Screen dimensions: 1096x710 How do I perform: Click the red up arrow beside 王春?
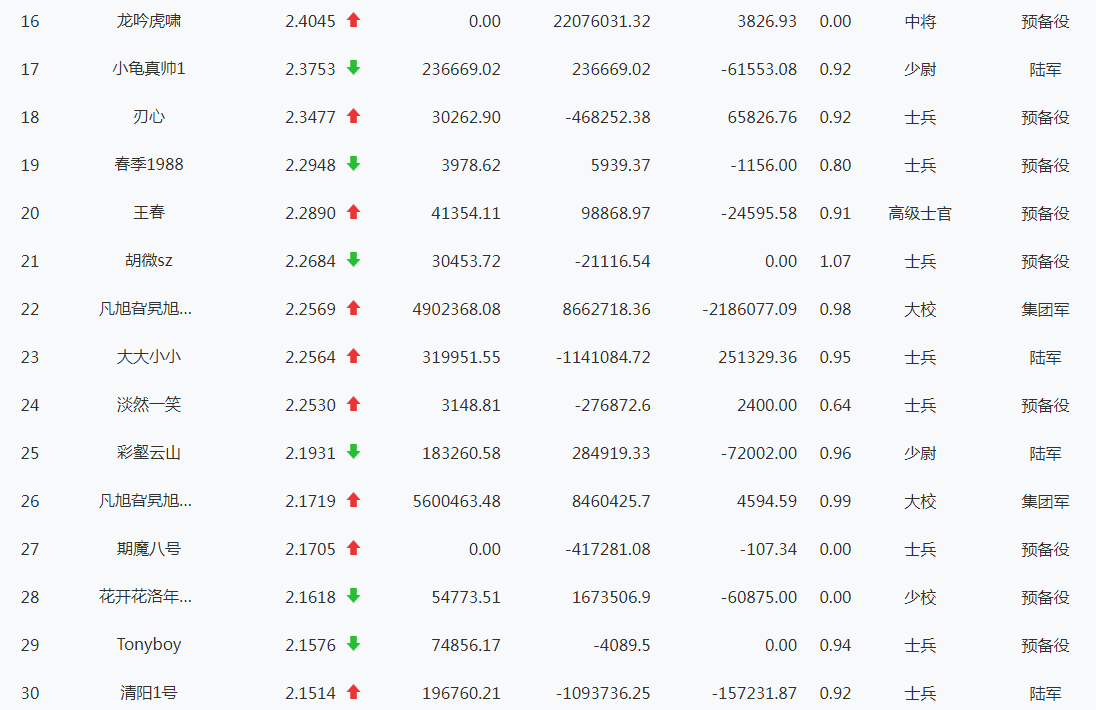(353, 212)
